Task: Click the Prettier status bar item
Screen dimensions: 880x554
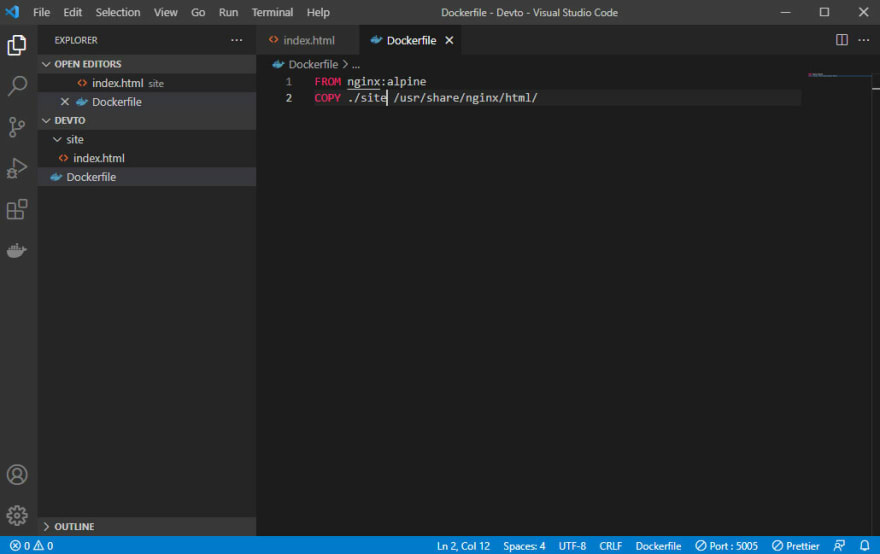Action: point(796,546)
